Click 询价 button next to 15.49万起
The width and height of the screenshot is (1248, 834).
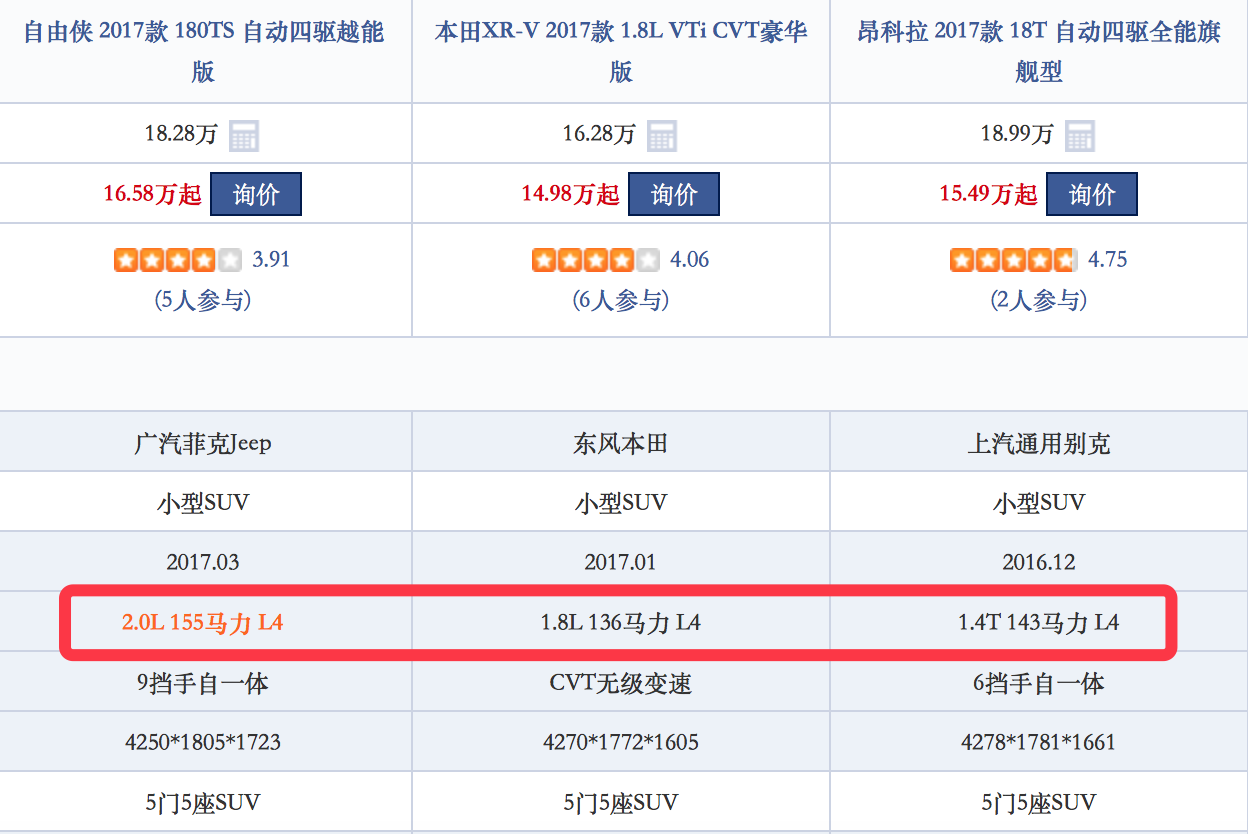click(1092, 194)
